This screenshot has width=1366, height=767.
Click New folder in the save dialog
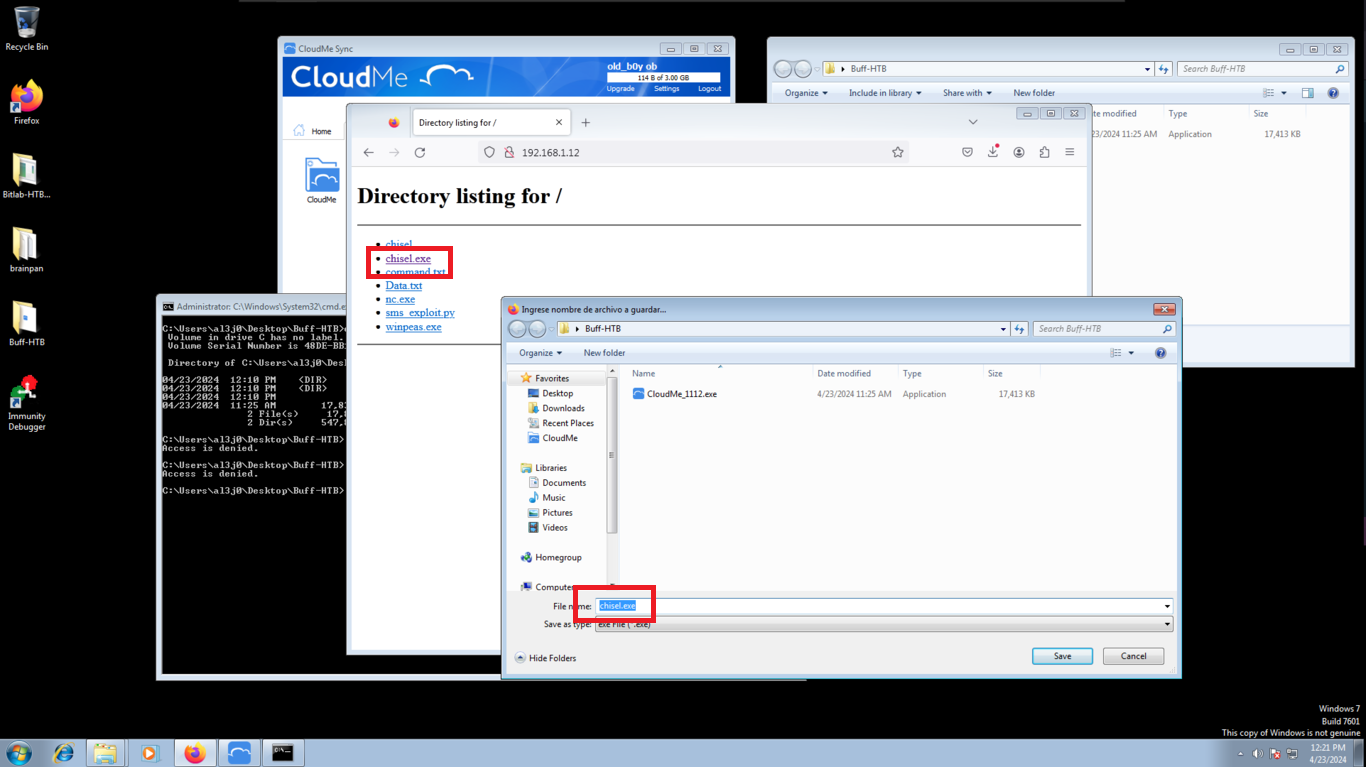coord(604,353)
